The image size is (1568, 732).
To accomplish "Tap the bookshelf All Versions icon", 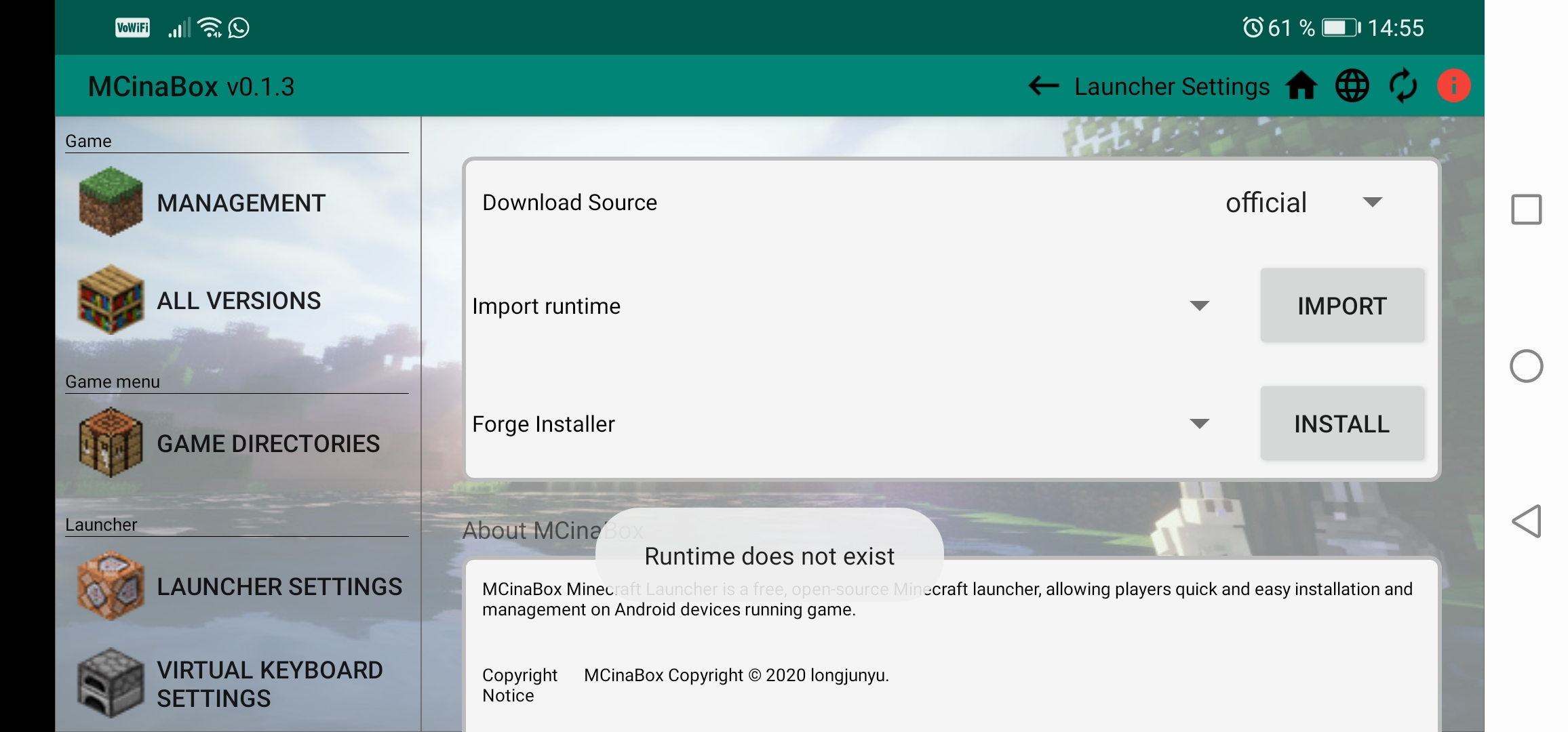I will coord(111,300).
